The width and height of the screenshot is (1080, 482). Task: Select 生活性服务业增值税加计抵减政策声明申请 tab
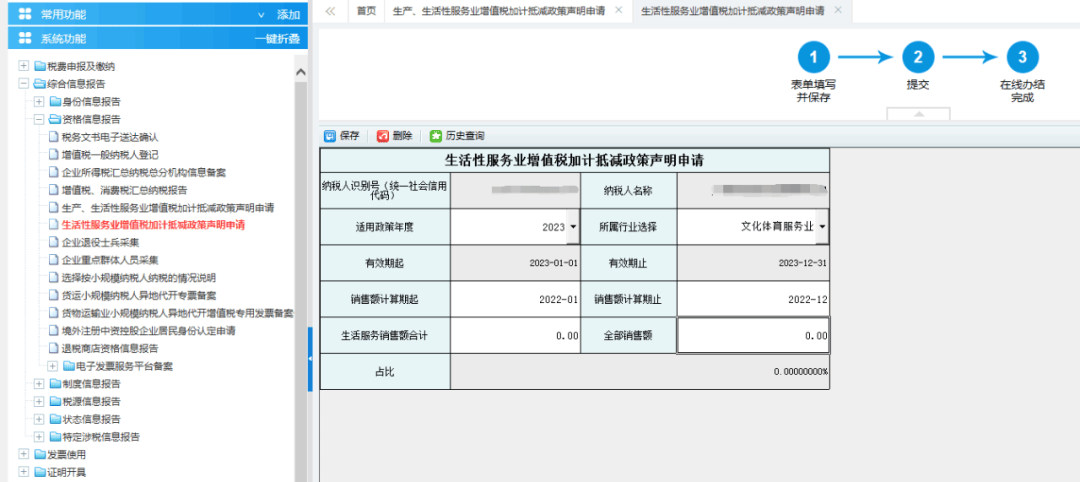coord(732,11)
